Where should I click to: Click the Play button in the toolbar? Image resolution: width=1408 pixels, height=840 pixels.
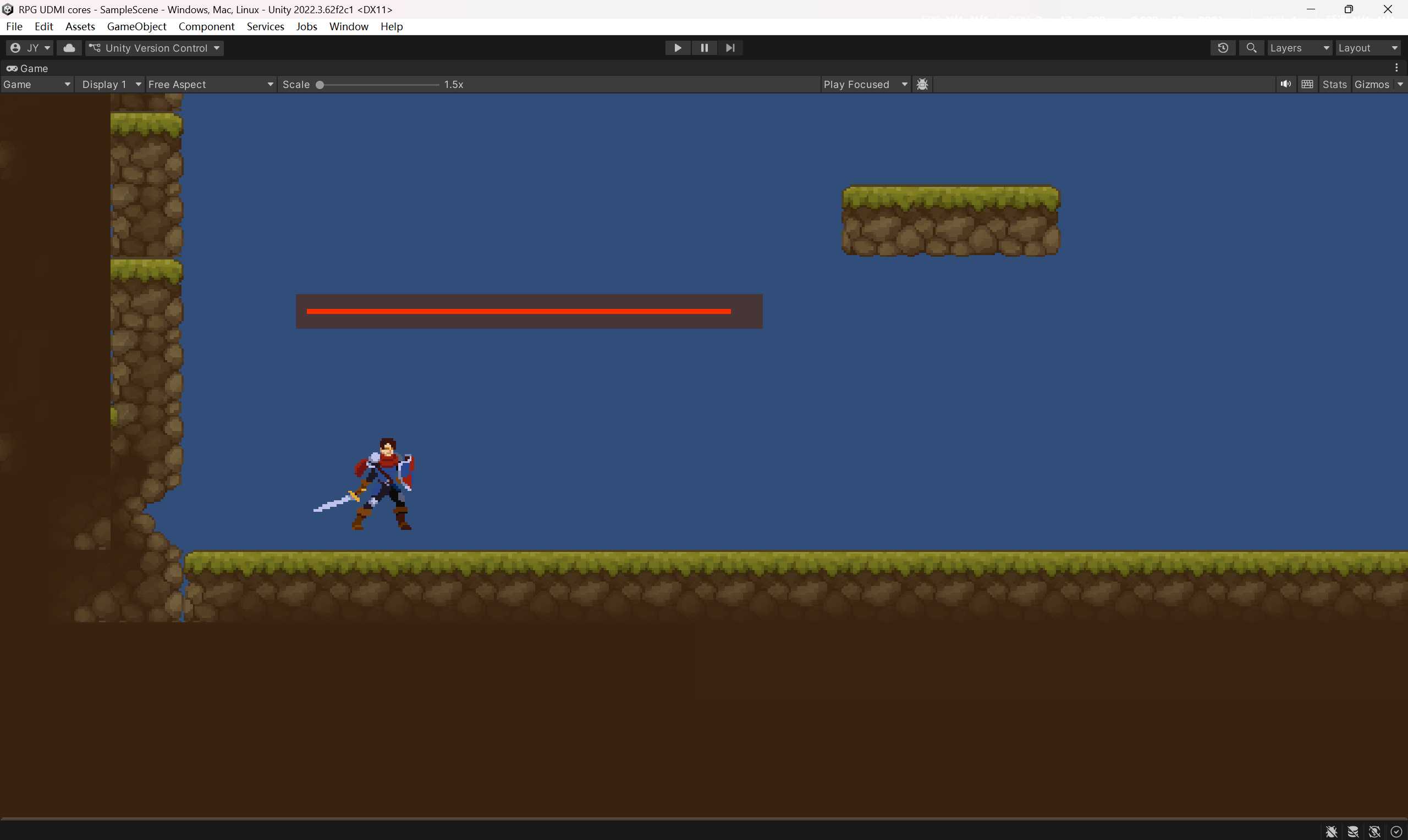pos(677,48)
